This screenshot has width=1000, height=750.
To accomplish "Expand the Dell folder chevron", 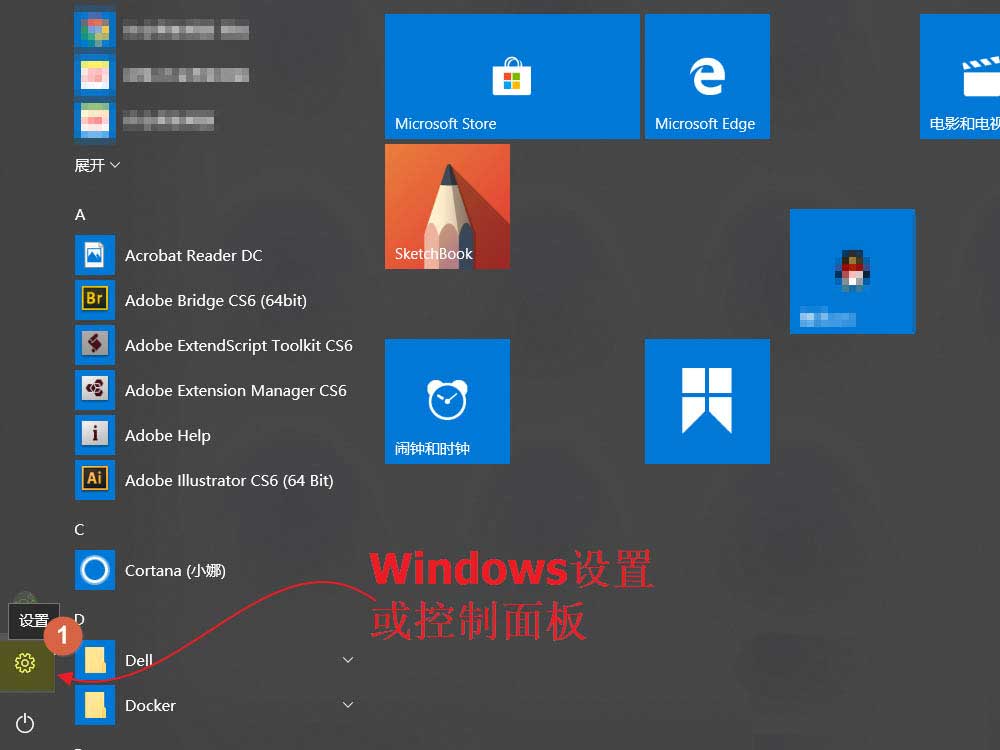I will coord(348,659).
